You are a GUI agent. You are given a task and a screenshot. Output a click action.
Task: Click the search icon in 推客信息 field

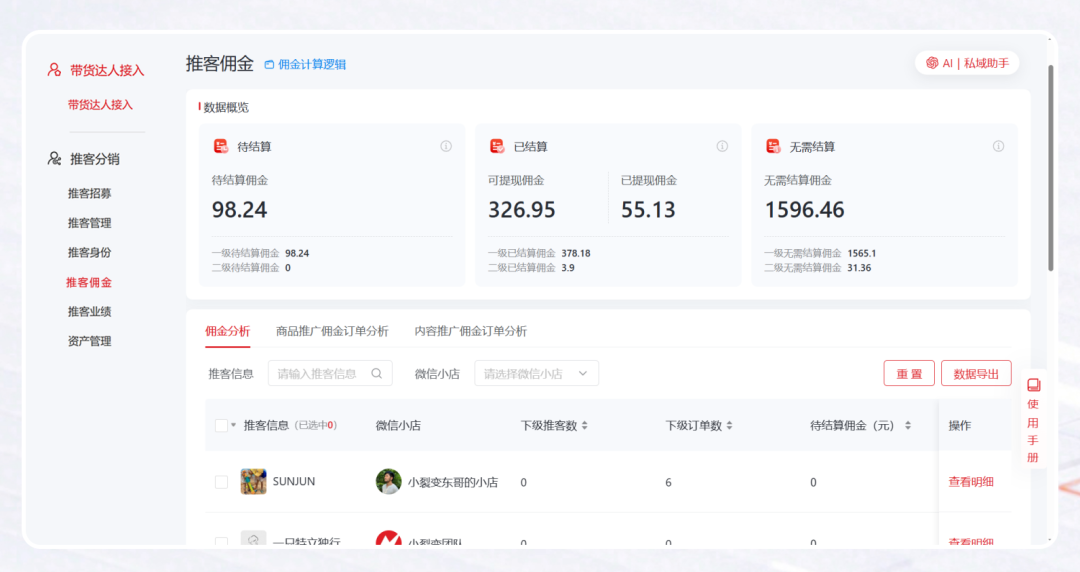click(377, 374)
